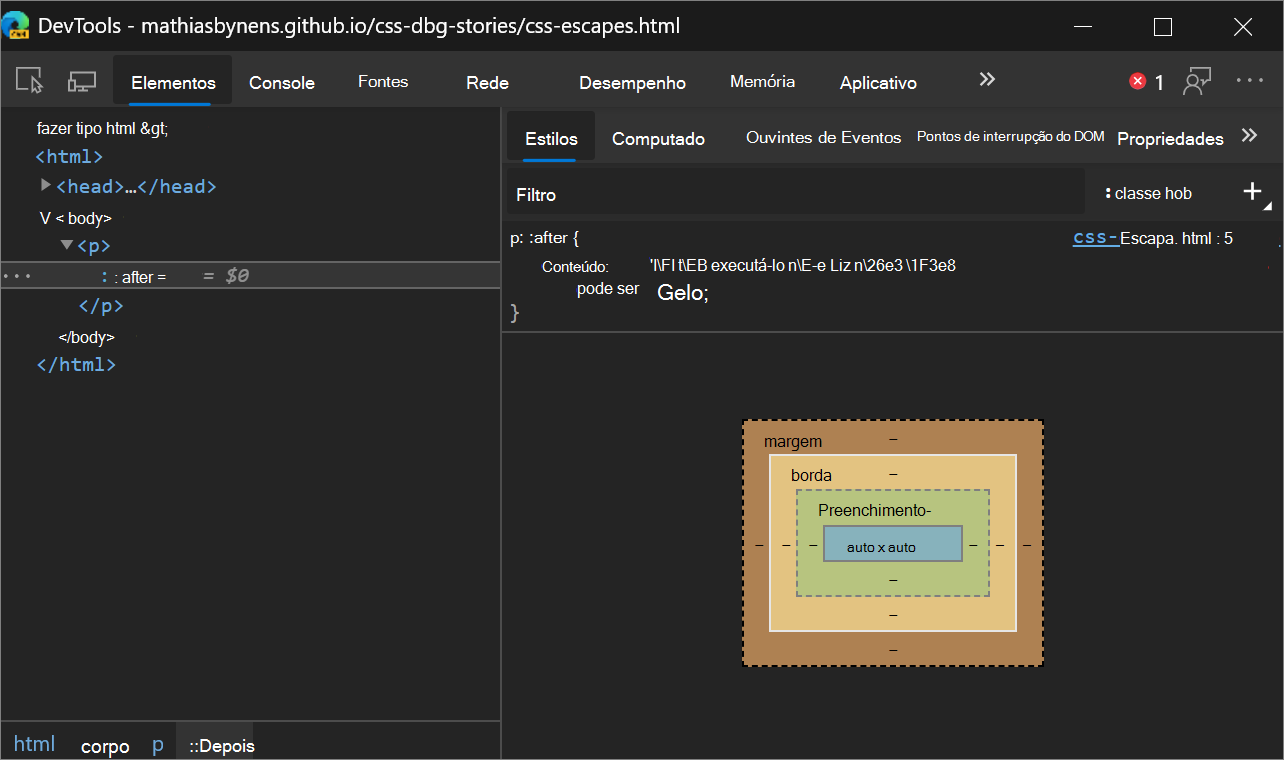1284x760 pixels.
Task: Open the Desempenho tab
Action: click(632, 83)
